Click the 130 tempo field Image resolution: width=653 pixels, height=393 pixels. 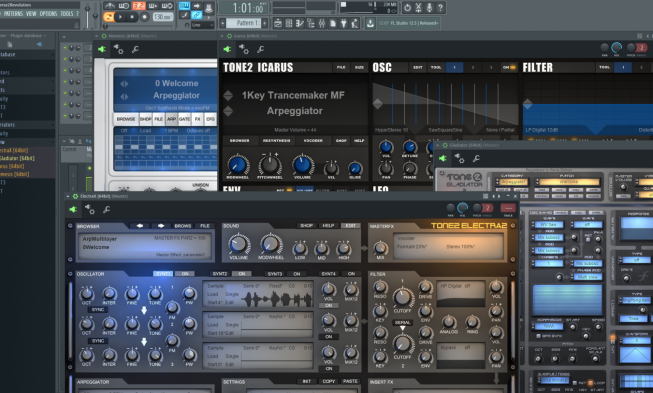click(x=163, y=17)
